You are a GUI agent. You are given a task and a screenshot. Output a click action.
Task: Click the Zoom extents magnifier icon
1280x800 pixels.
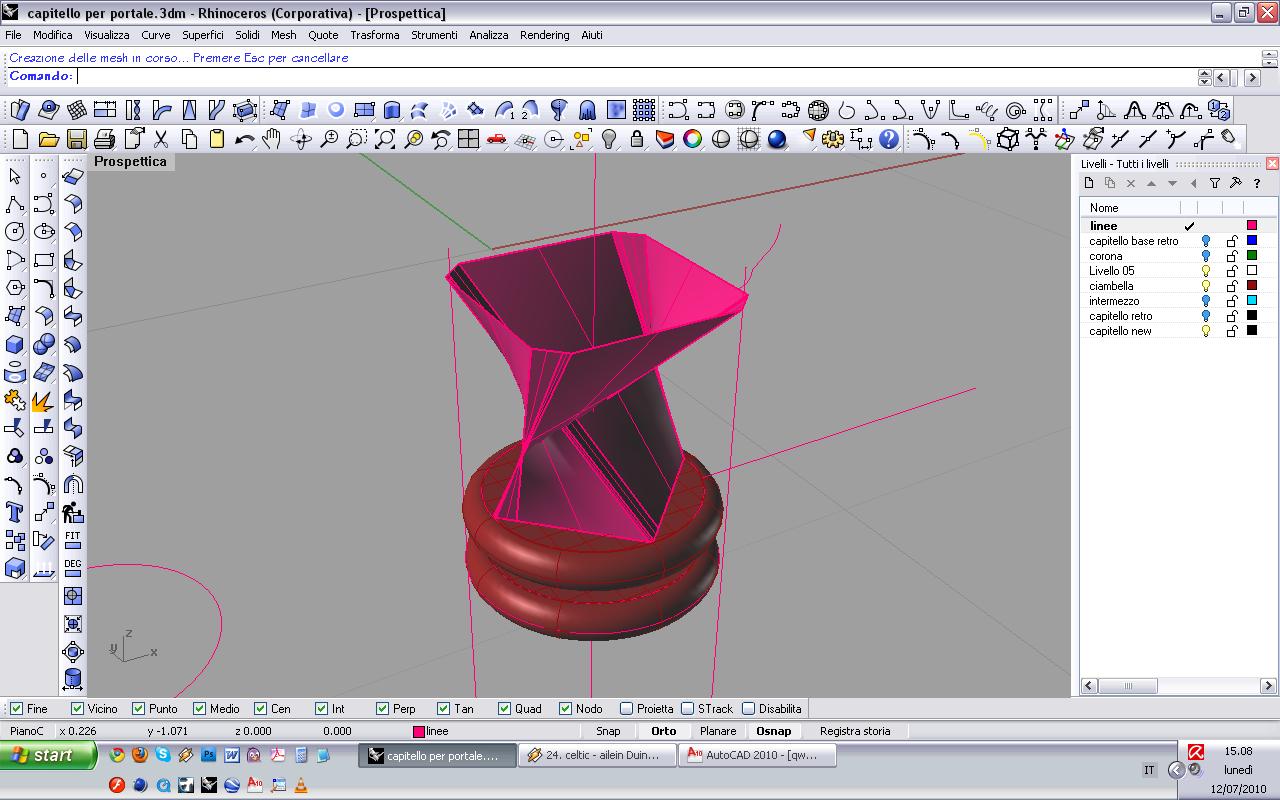385,139
